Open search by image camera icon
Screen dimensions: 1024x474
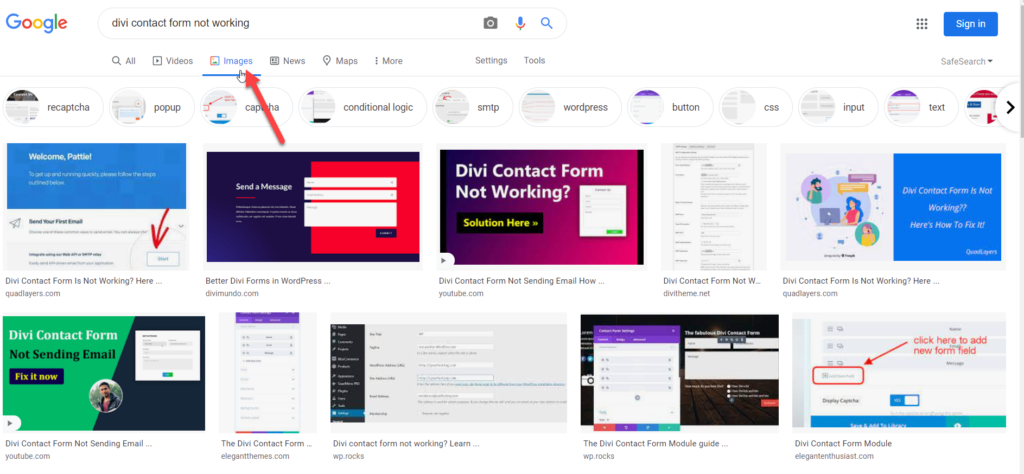490,24
